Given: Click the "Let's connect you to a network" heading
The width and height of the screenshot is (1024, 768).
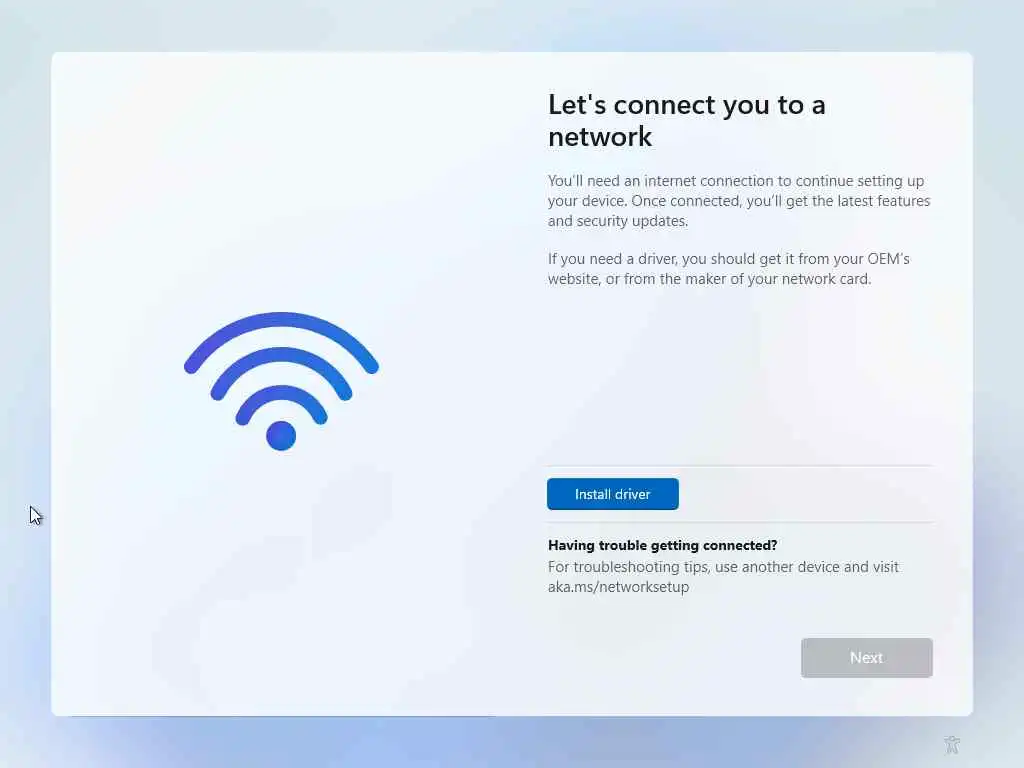Looking at the screenshot, I should (686, 121).
